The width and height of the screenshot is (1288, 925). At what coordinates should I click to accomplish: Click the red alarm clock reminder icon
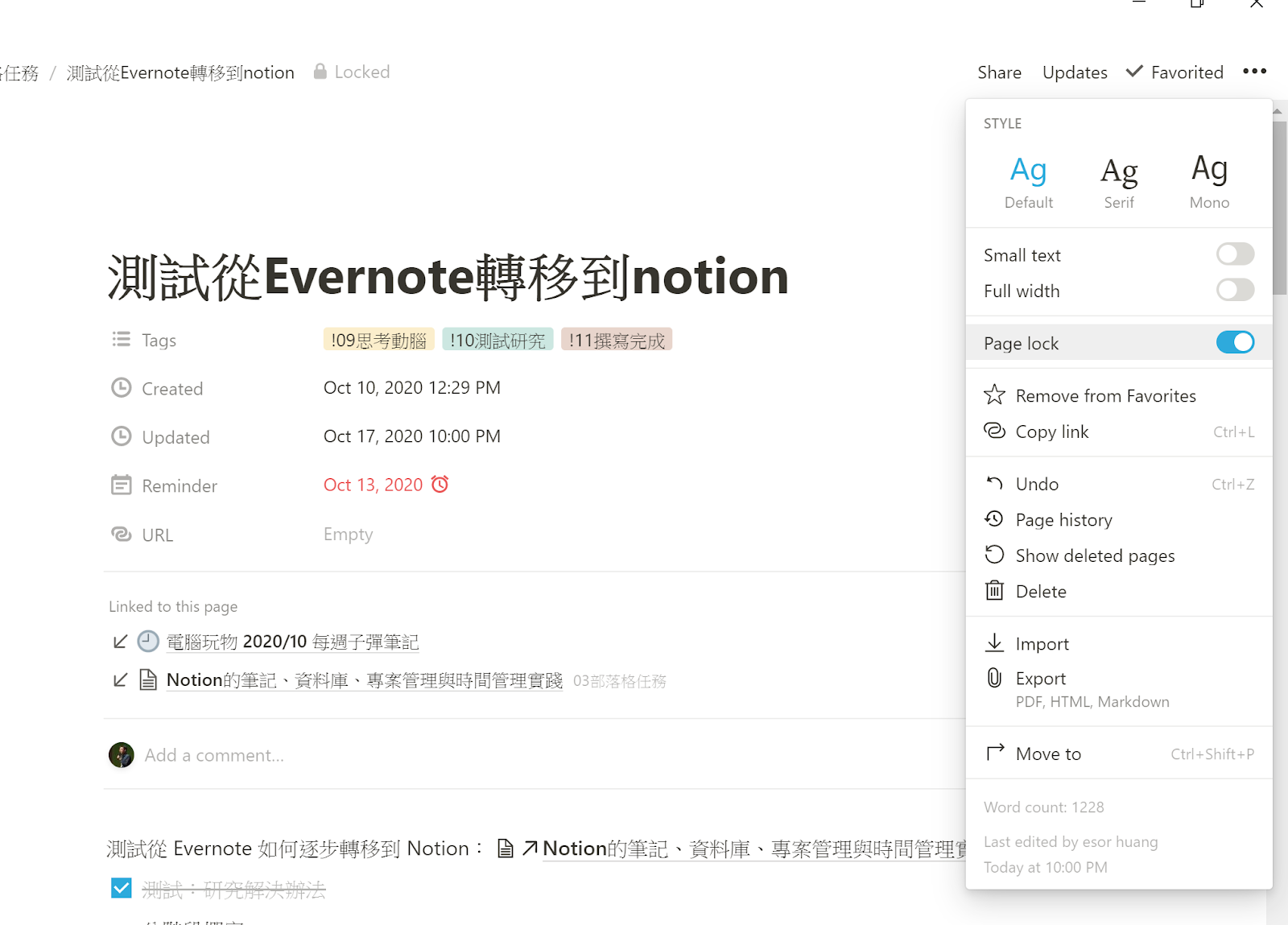tap(440, 484)
